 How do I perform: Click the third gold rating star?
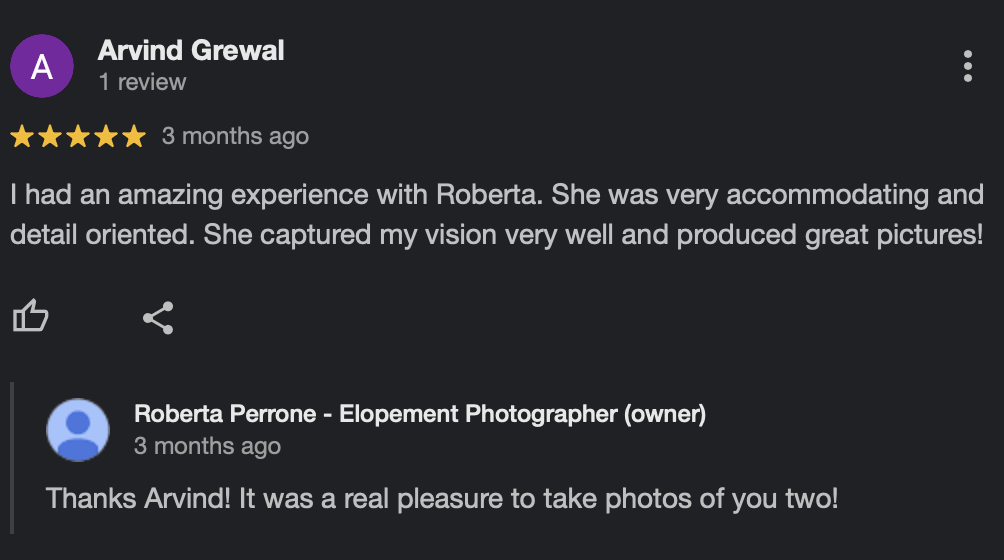point(78,137)
